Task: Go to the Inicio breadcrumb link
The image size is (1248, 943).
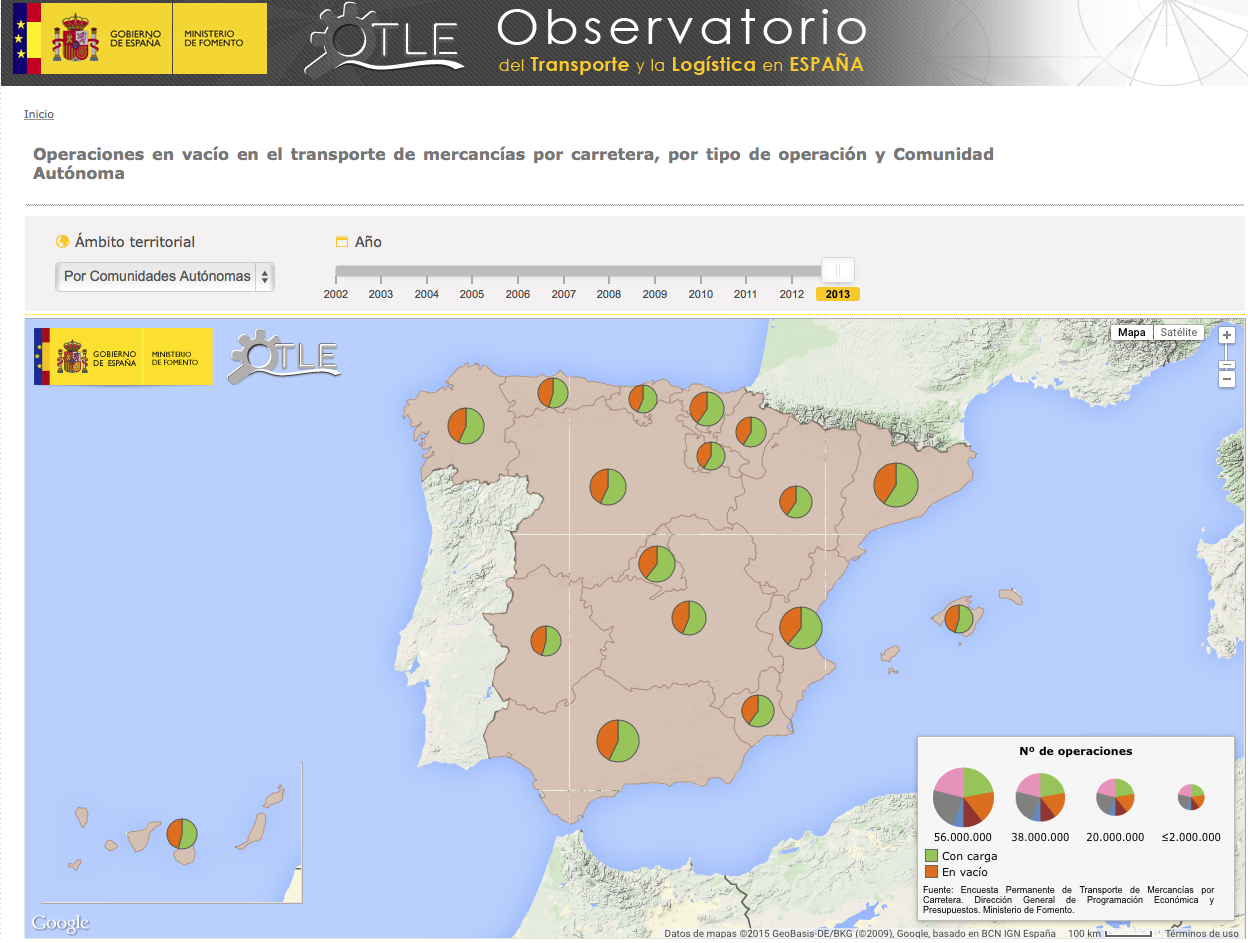Action: [x=39, y=114]
